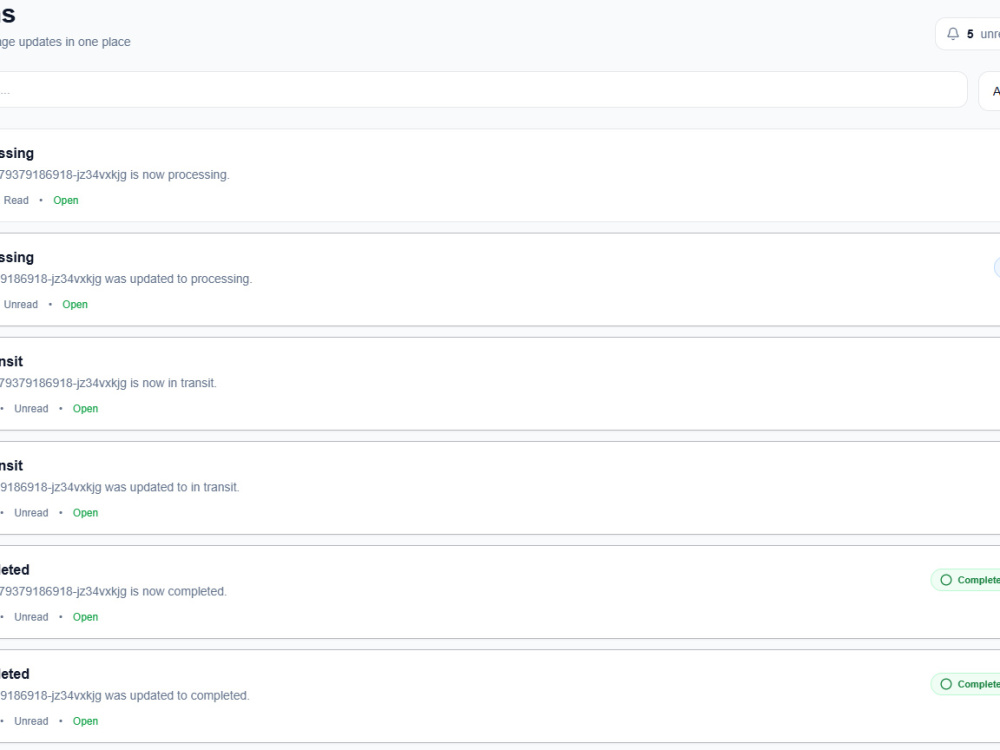Click the Read status label
The image size is (1000, 750).
16,200
